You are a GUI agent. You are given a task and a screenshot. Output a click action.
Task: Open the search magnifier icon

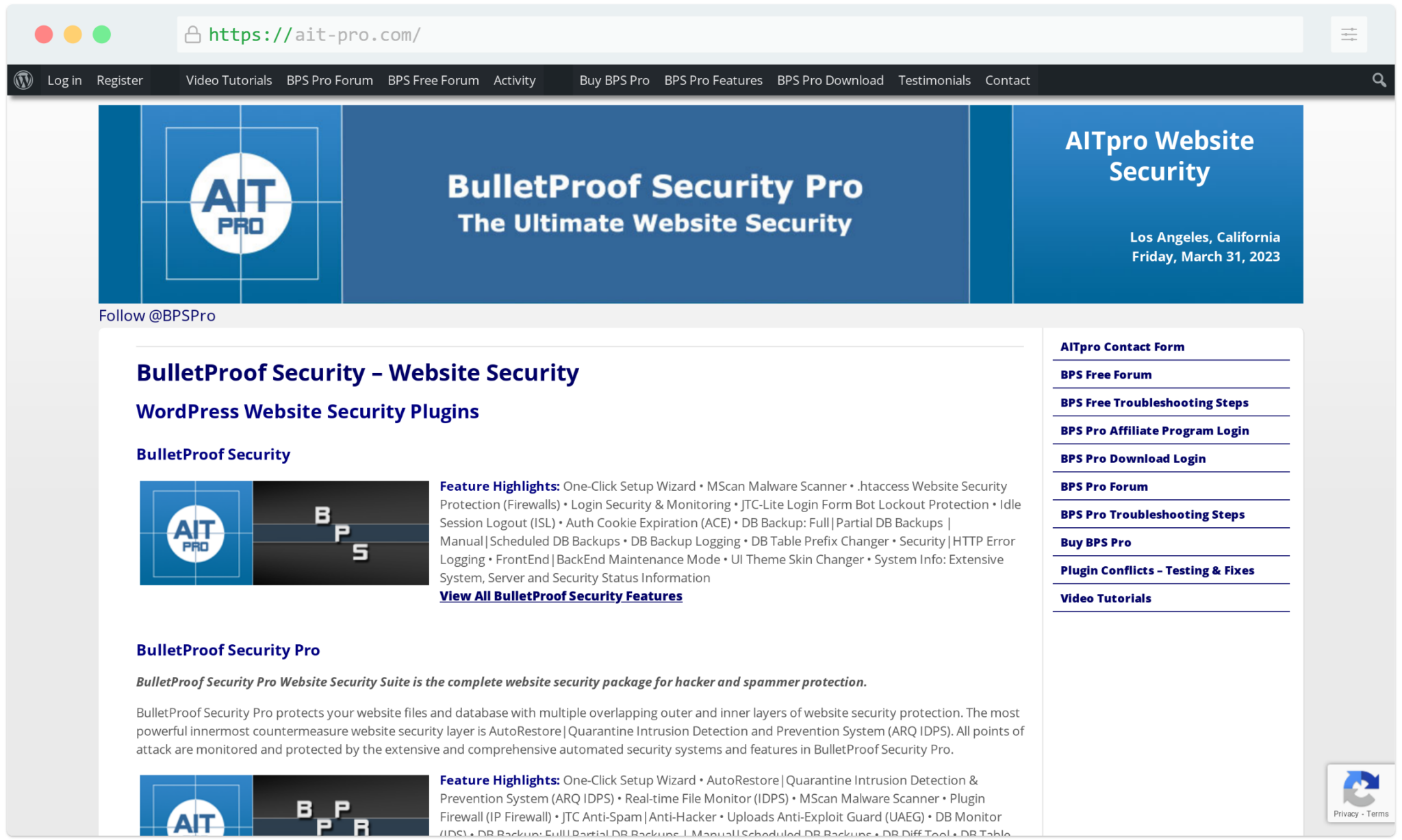pos(1379,80)
